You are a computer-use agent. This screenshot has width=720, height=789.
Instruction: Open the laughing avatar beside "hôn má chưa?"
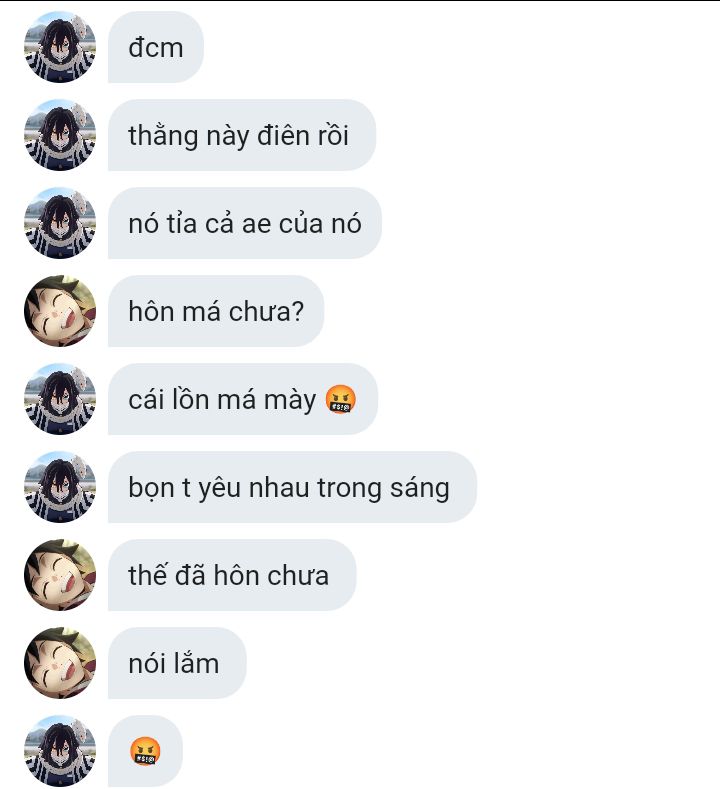[60, 311]
